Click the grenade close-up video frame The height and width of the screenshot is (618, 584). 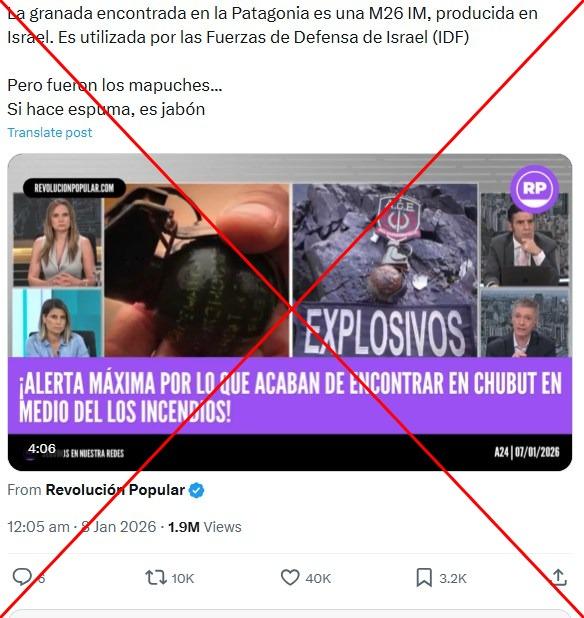[x=197, y=271]
